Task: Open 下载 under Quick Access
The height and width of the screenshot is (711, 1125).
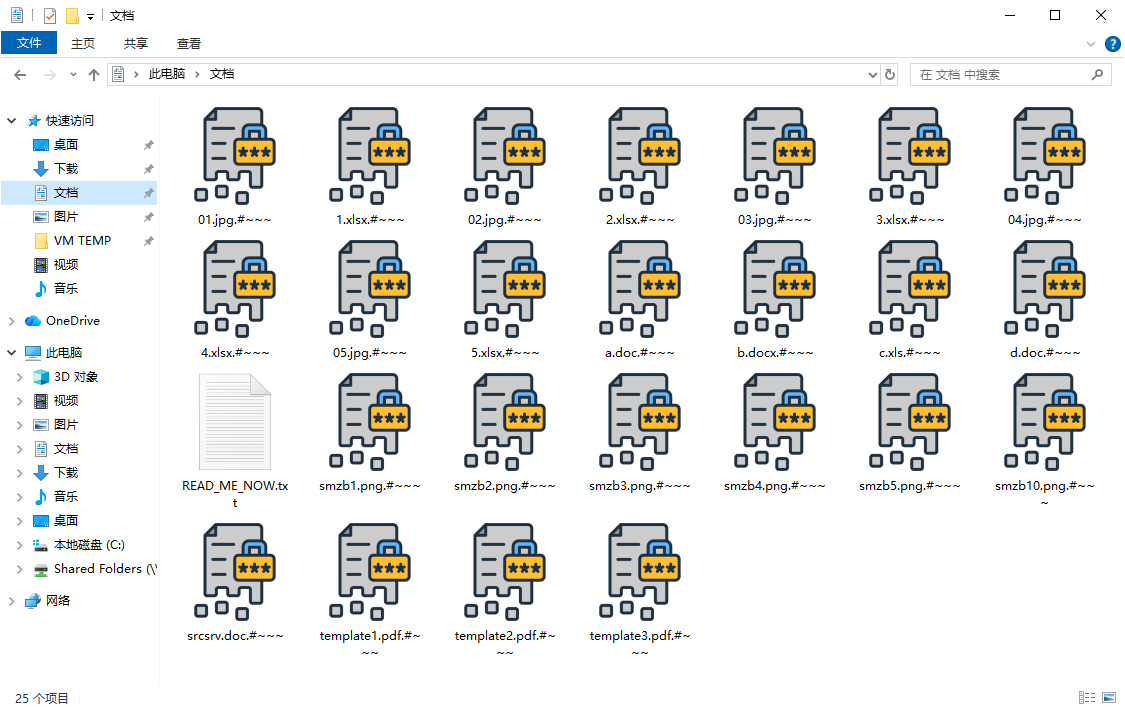Action: [66, 169]
